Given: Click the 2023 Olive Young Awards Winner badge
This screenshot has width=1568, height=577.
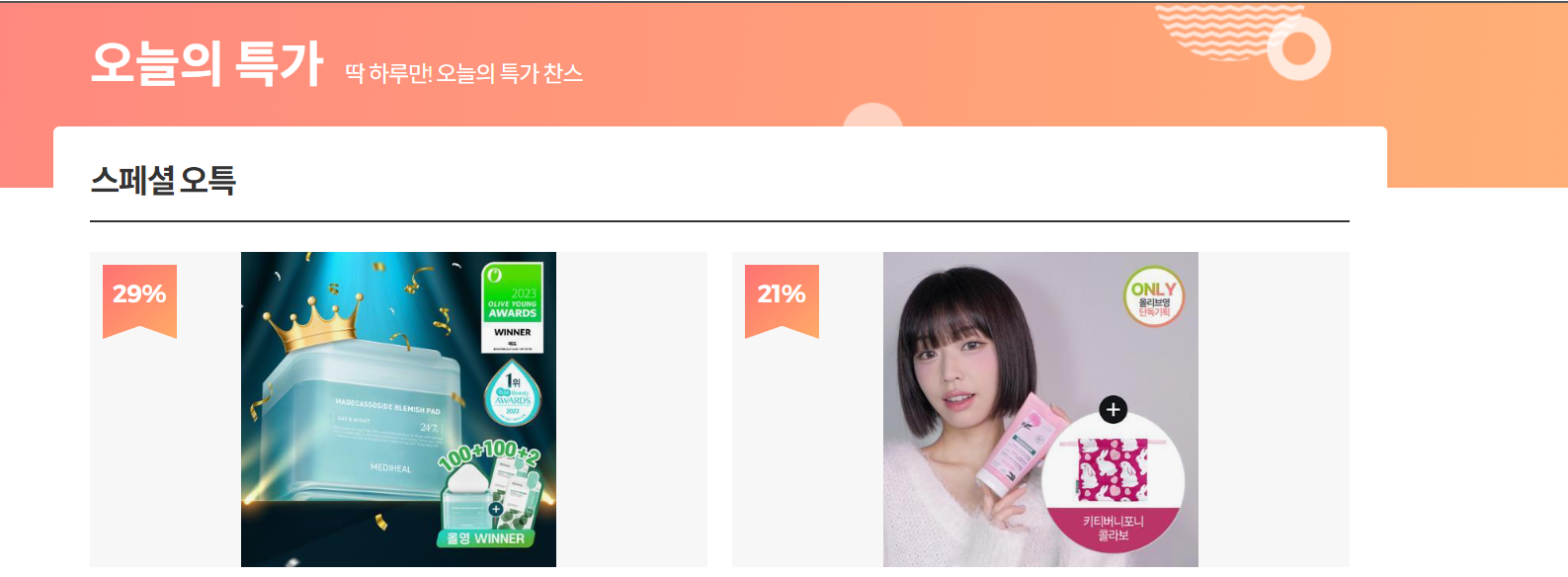Looking at the screenshot, I should (x=512, y=307).
